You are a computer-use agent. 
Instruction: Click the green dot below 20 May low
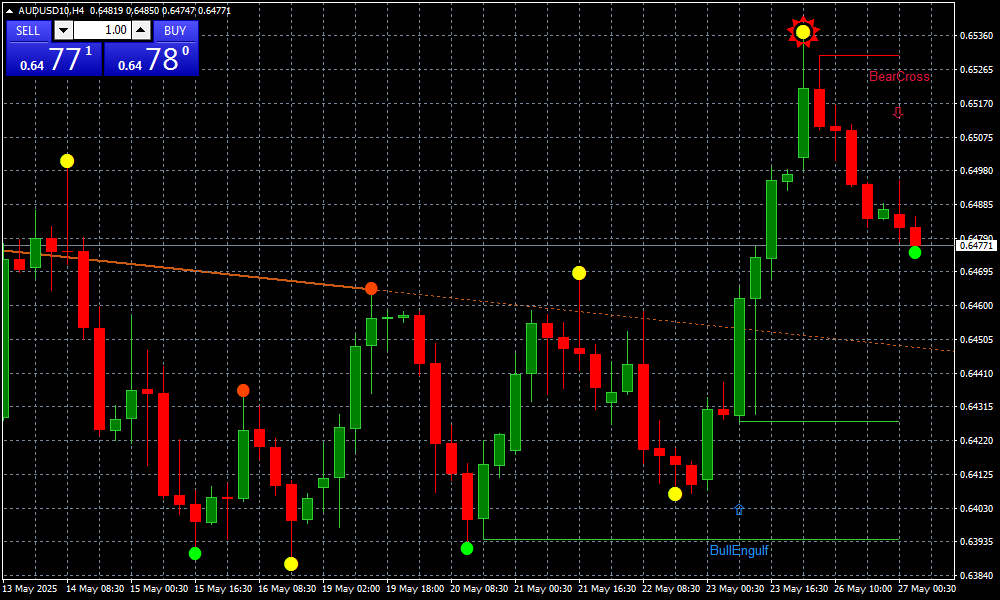(x=467, y=548)
